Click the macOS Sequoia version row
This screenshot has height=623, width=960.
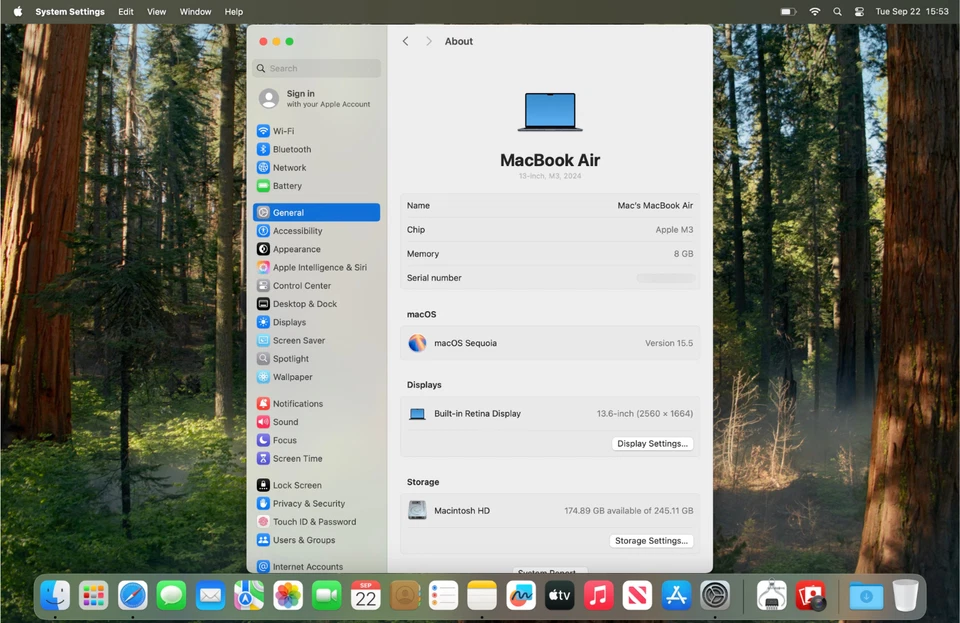[x=550, y=343]
